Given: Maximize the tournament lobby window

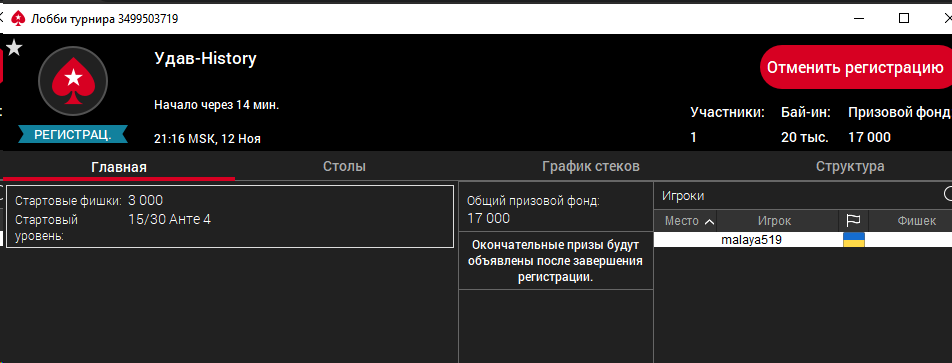Looking at the screenshot, I should (903, 18).
